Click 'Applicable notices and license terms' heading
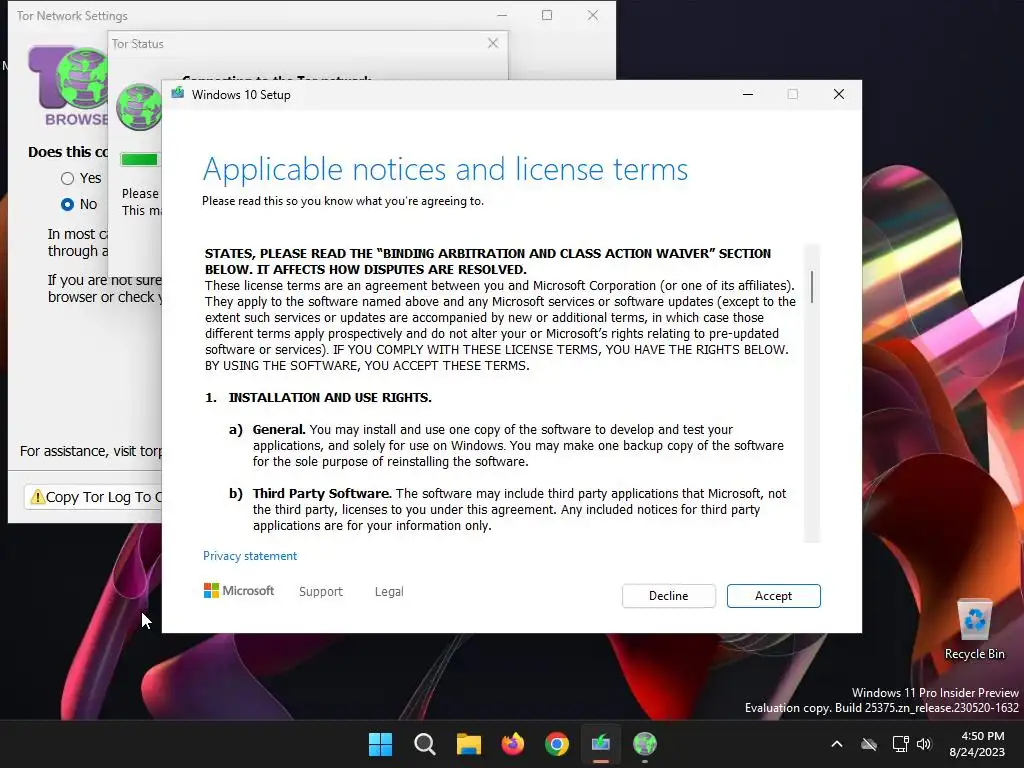 (445, 169)
